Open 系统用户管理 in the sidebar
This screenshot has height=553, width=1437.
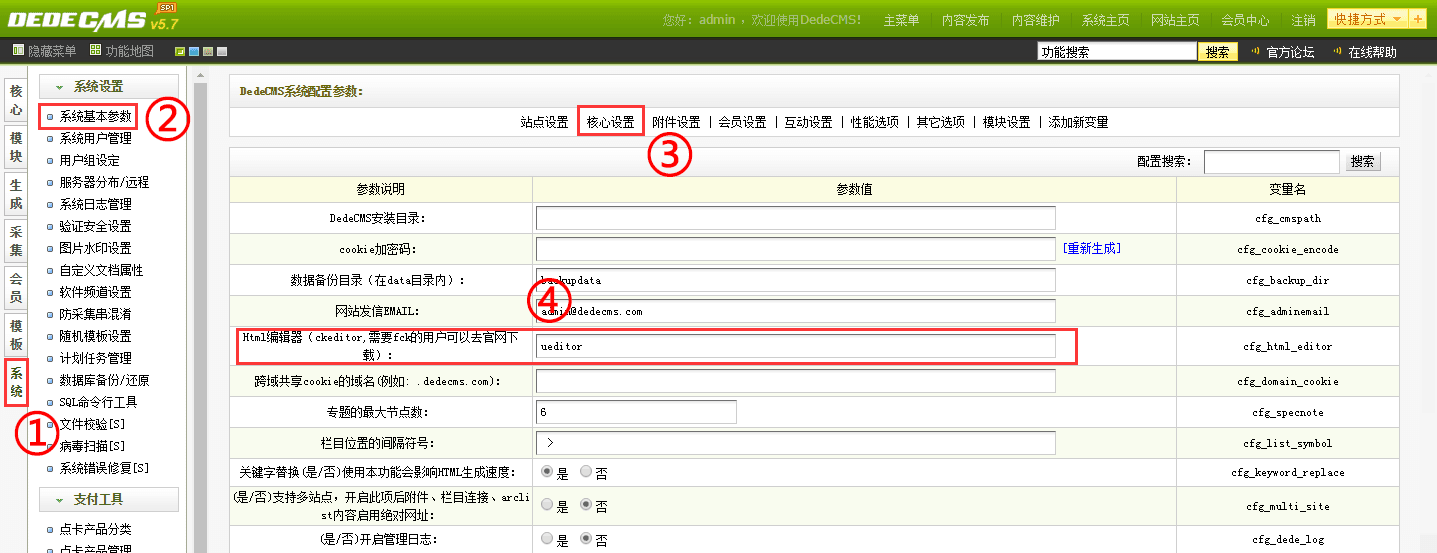(x=95, y=139)
